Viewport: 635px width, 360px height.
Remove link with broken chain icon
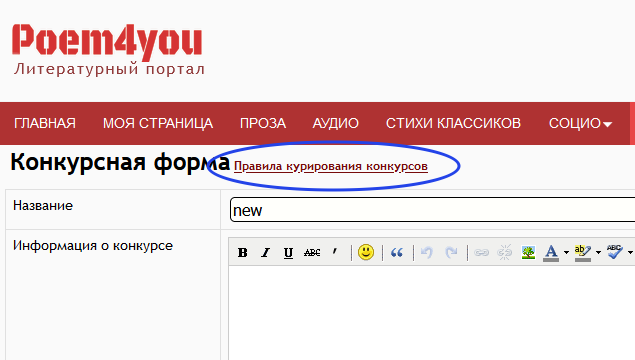tap(505, 252)
